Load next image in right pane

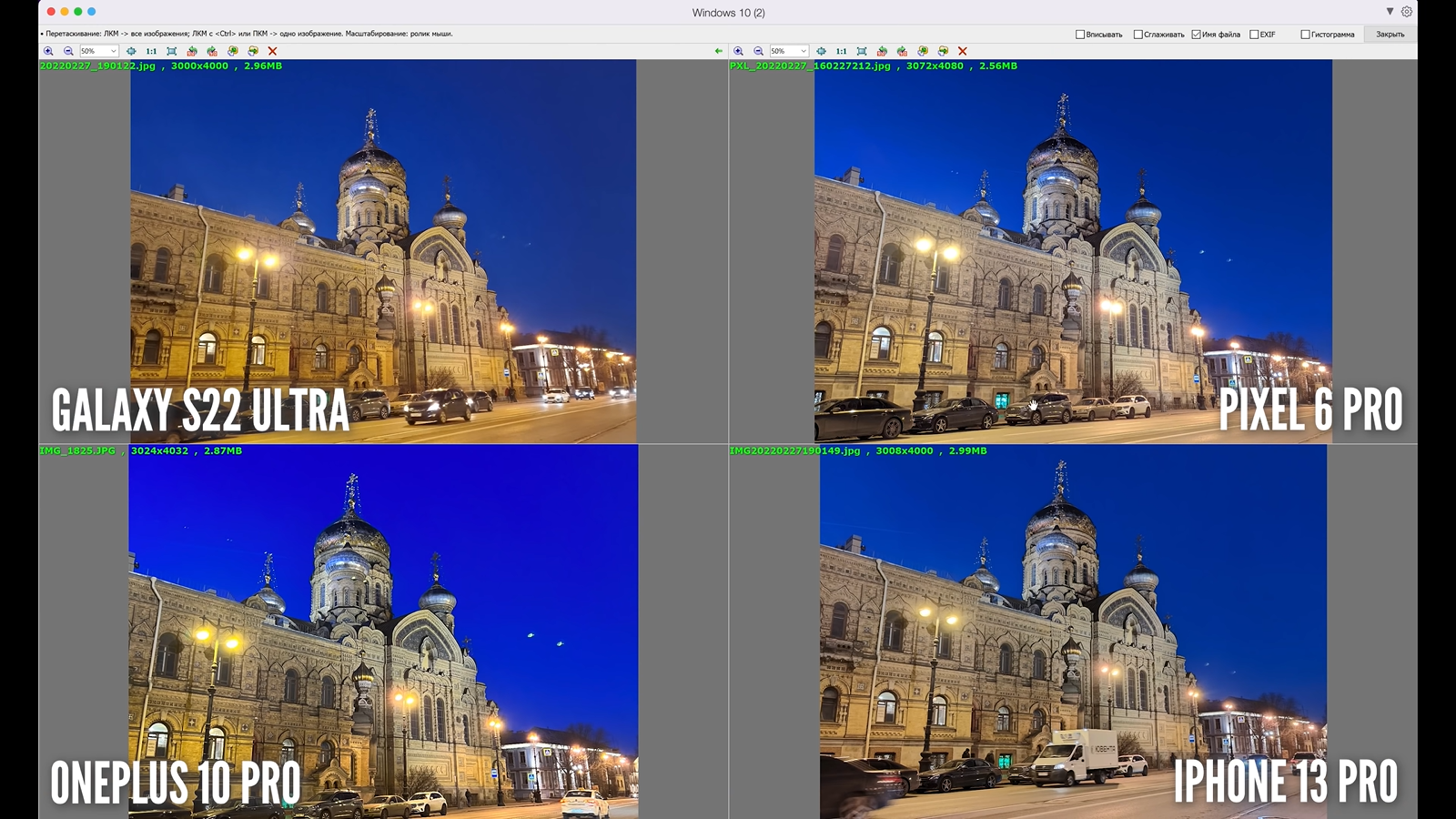943,51
